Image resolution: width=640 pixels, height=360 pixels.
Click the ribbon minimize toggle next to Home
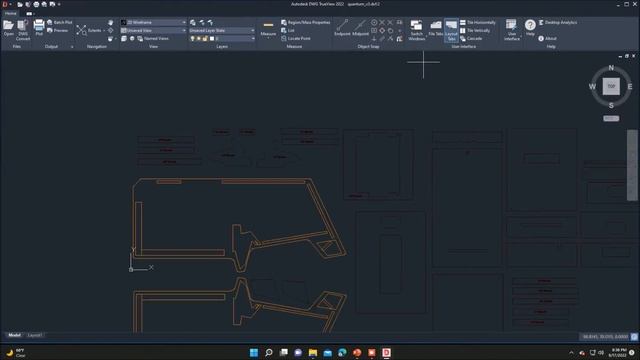29,13
